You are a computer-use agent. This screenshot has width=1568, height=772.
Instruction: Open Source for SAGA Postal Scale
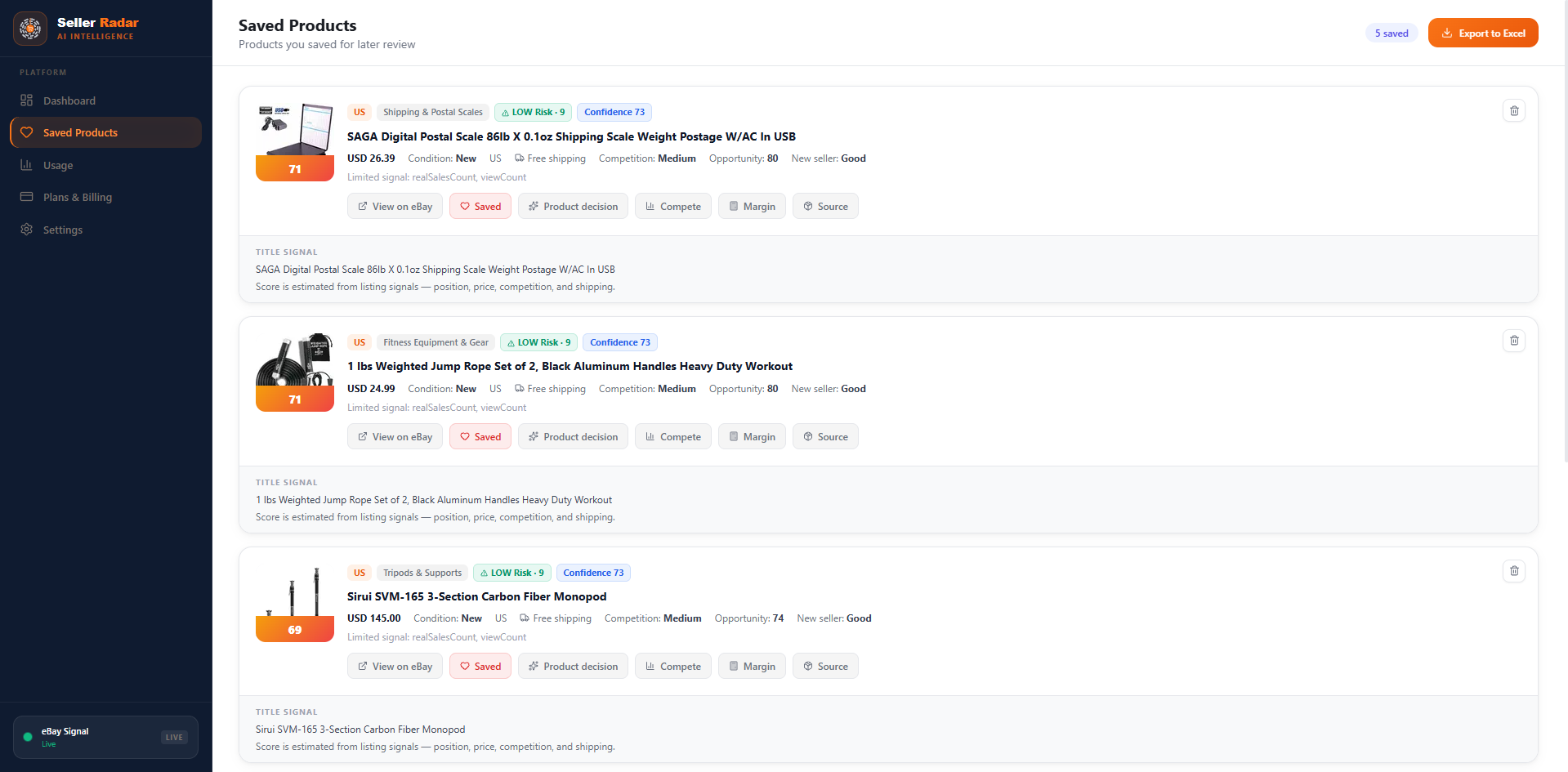(825, 207)
